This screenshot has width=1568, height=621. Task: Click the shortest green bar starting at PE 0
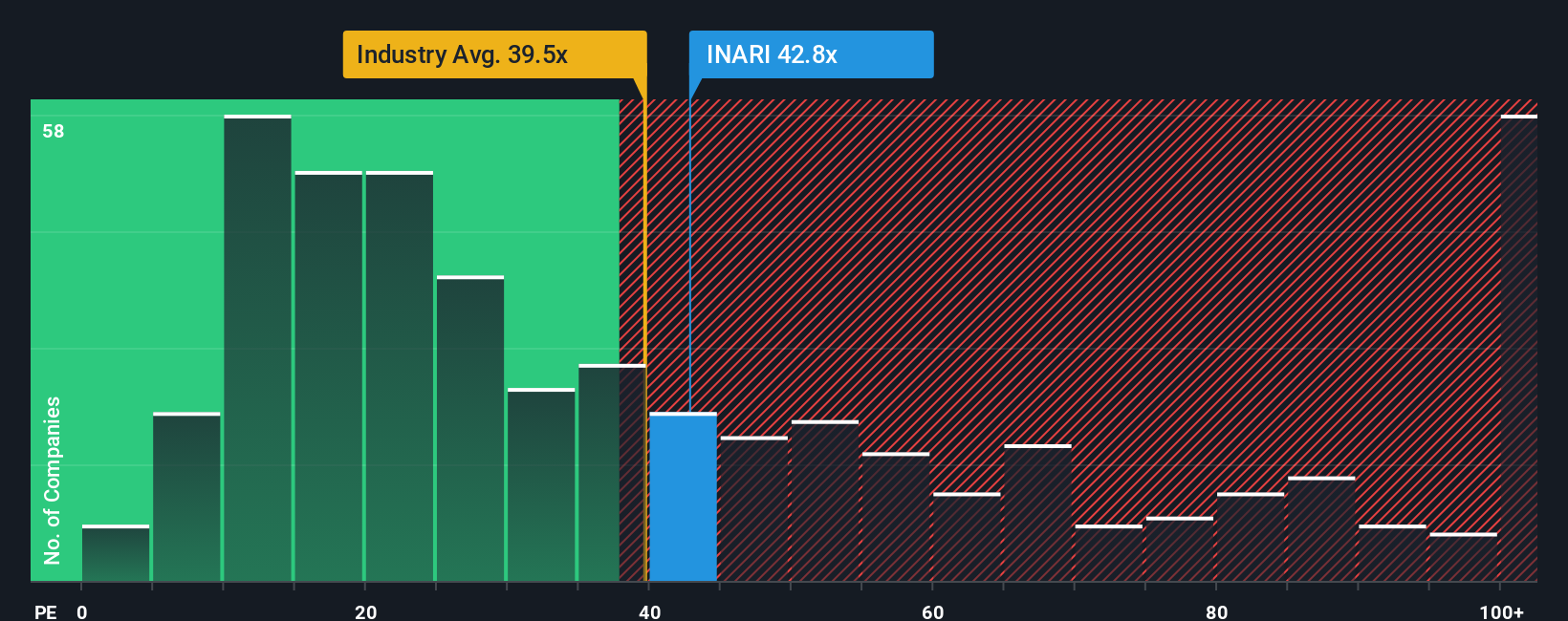tap(116, 553)
